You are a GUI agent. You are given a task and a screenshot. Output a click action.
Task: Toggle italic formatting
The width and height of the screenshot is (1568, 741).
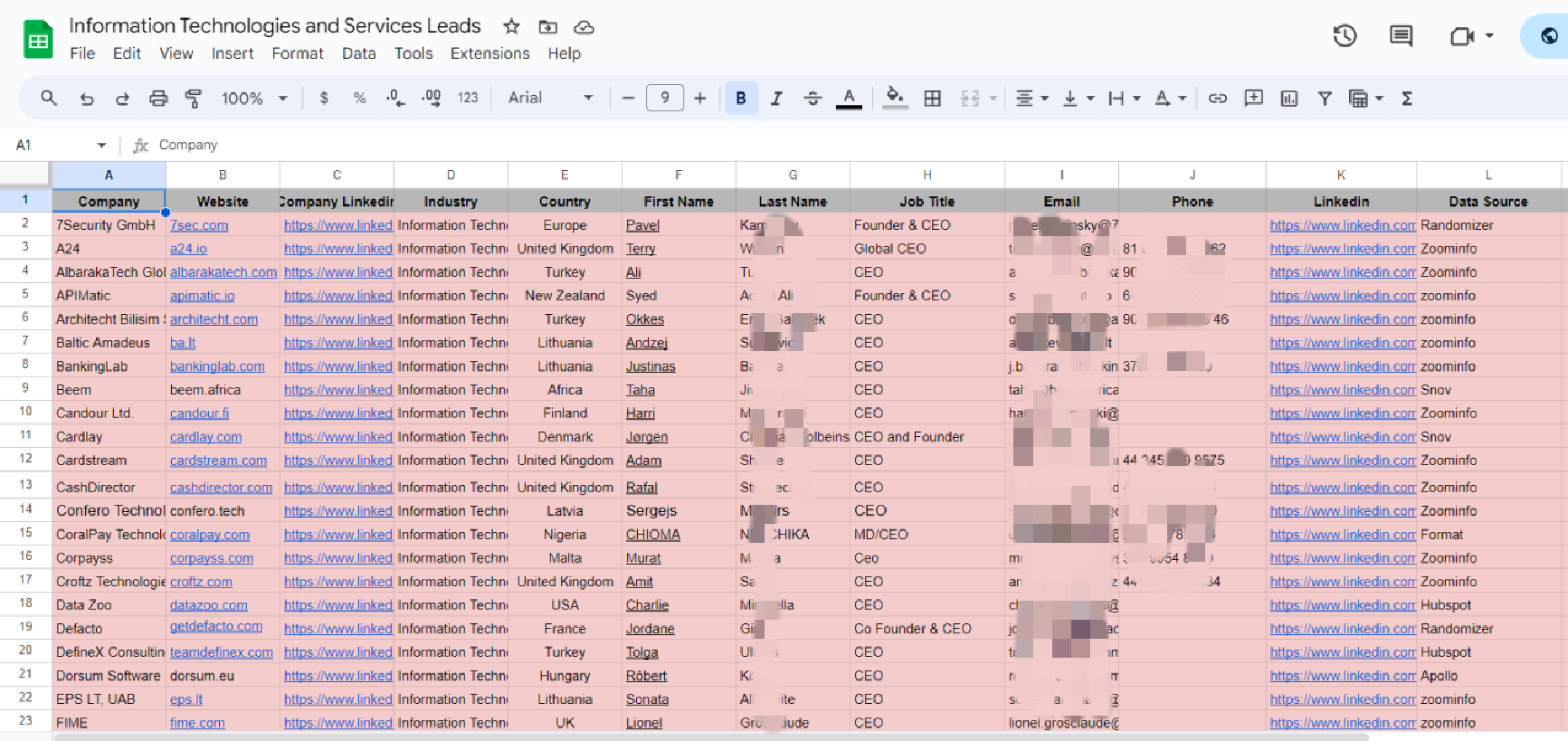coord(776,98)
